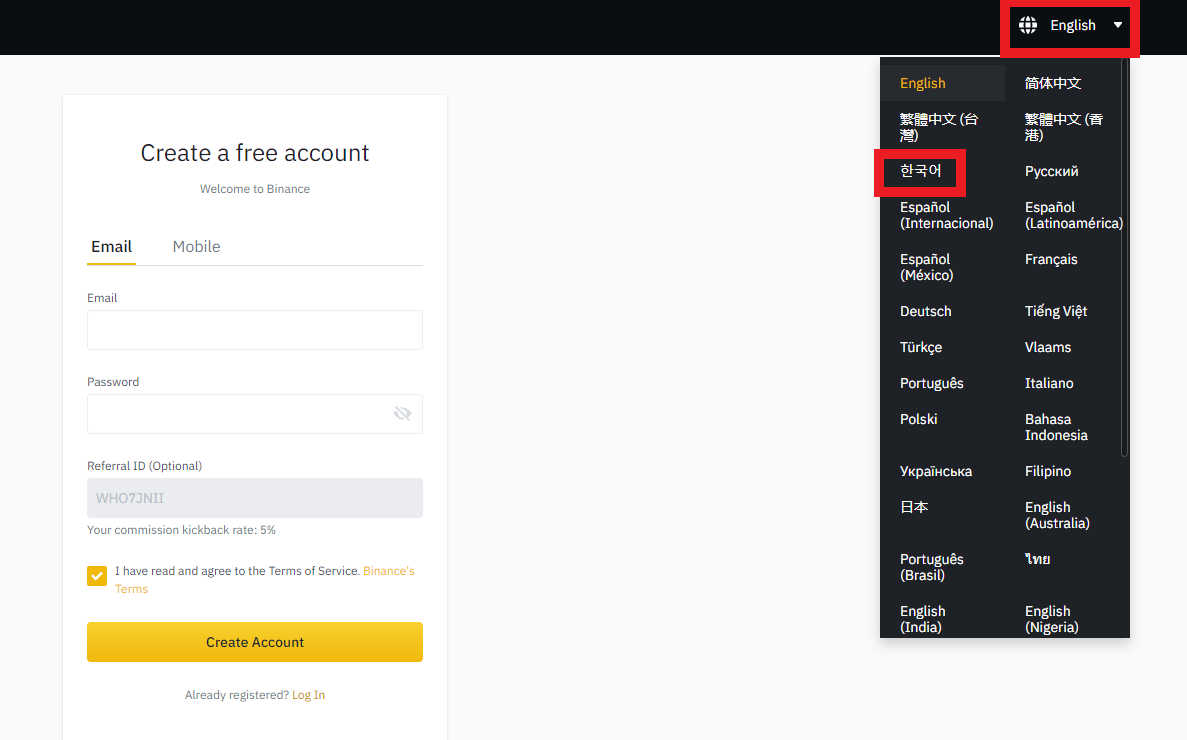Click the Referral ID field

[254, 498]
